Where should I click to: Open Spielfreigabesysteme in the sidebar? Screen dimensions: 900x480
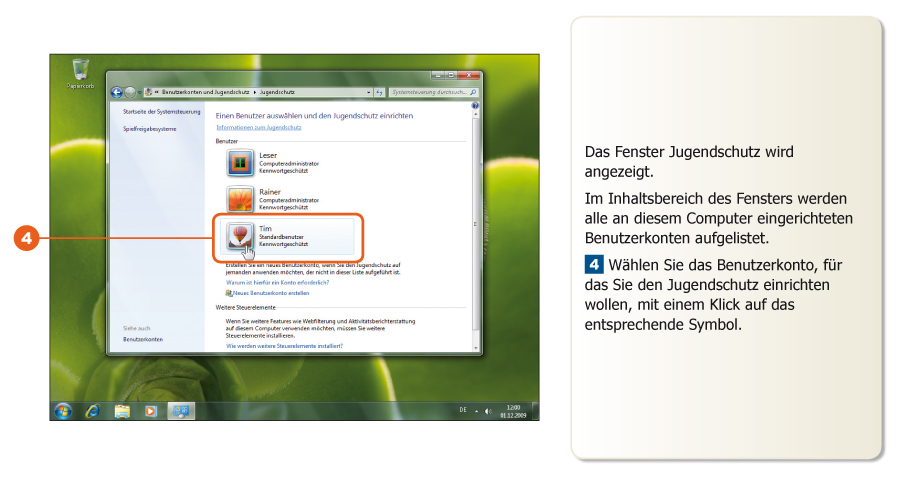[149, 129]
